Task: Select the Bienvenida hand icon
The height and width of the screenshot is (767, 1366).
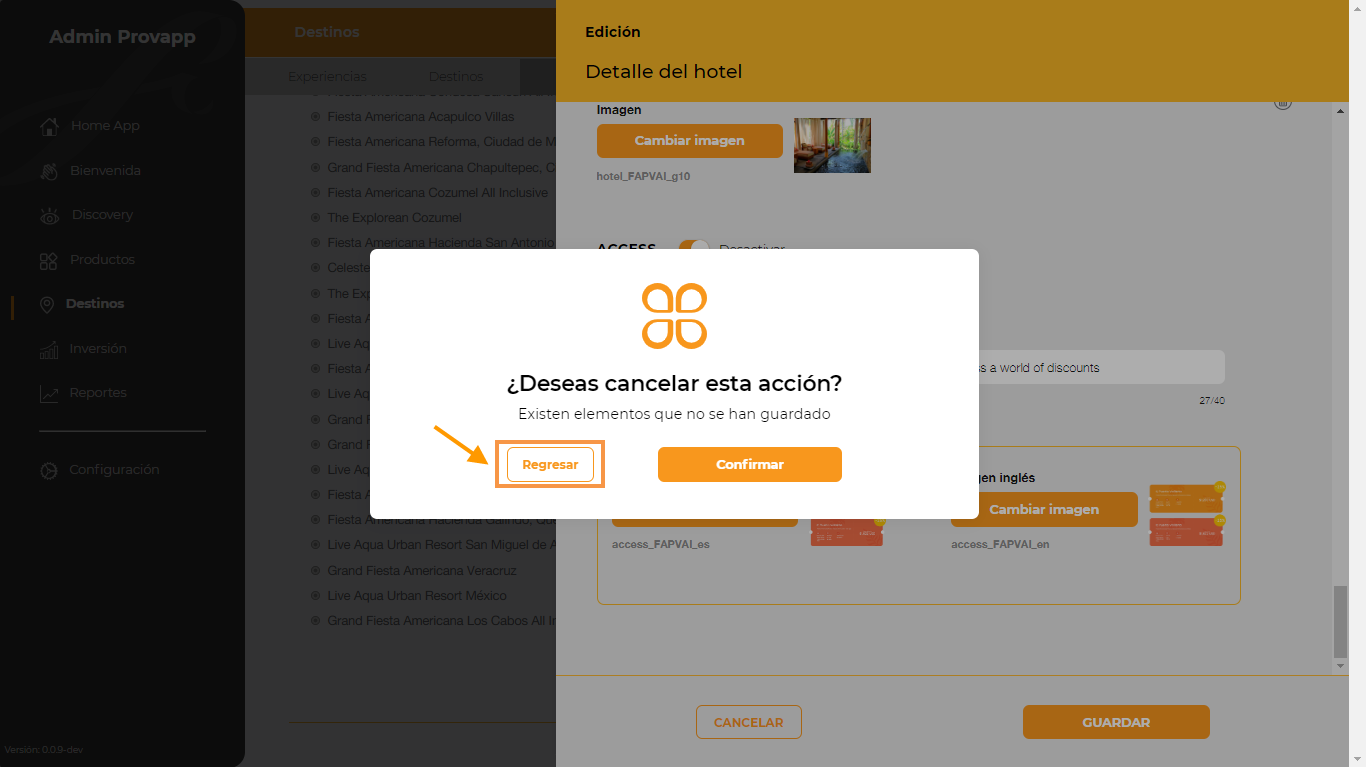Action: [48, 171]
